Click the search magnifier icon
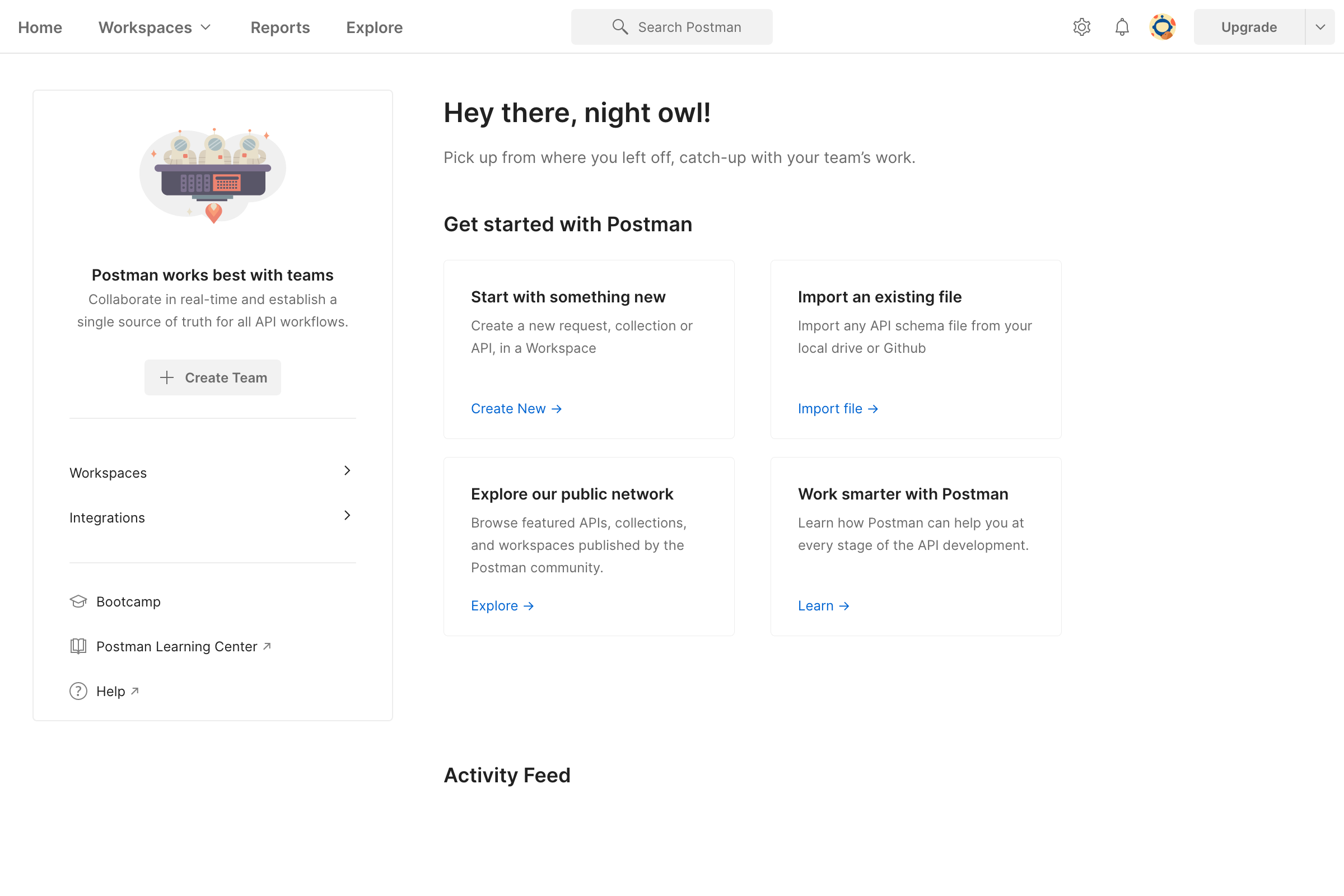 click(620, 27)
